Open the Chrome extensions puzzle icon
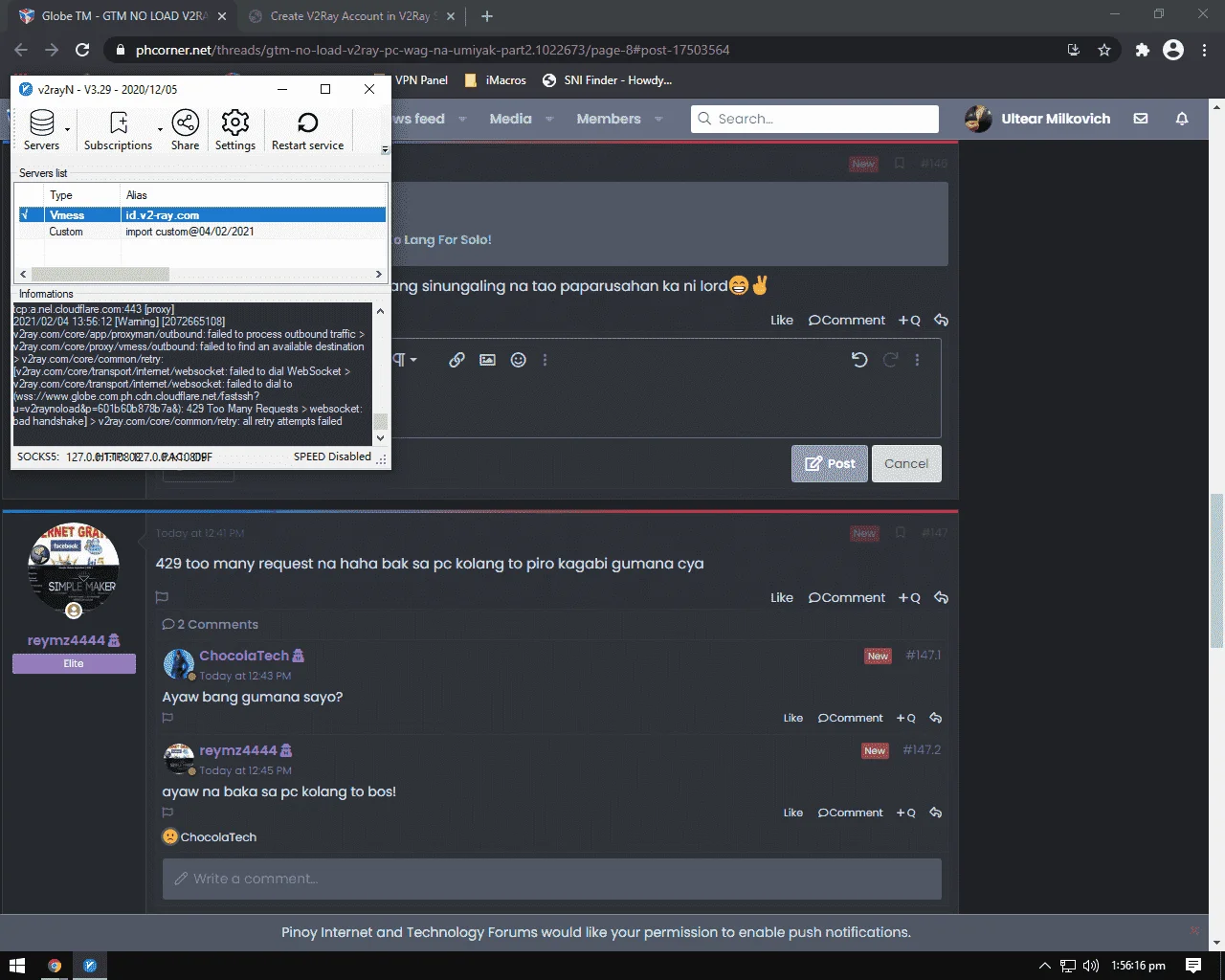This screenshot has width=1225, height=980. 1142,50
